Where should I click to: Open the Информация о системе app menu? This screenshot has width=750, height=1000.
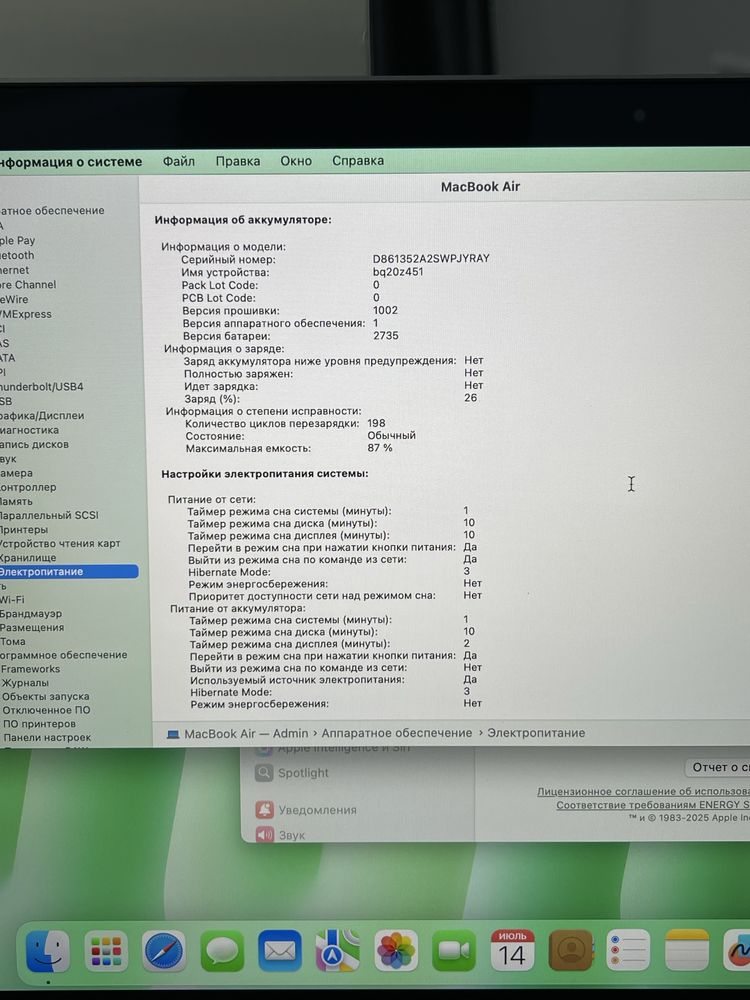(71, 161)
